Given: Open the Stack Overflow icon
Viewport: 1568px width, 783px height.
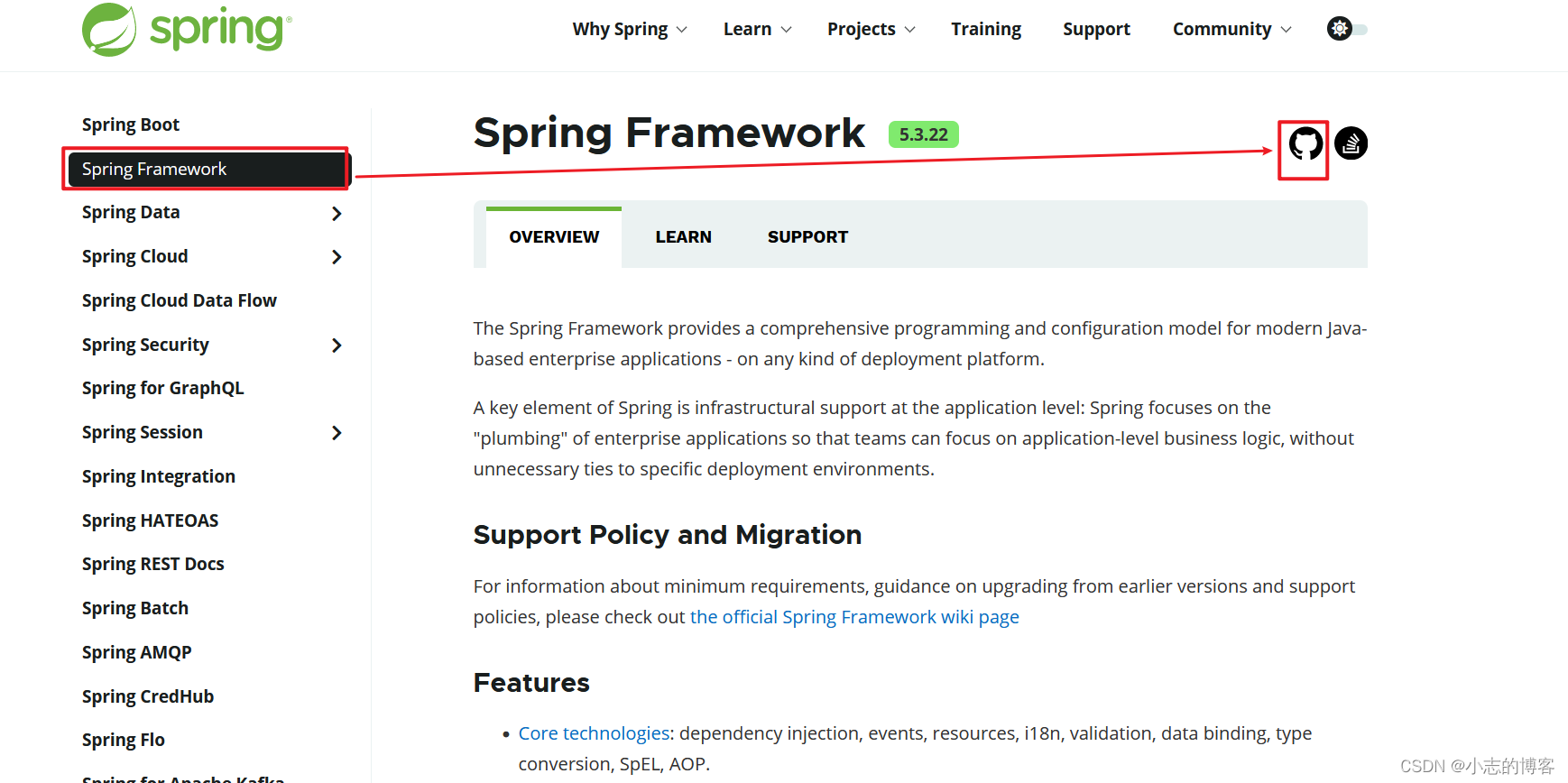Looking at the screenshot, I should click(1351, 143).
